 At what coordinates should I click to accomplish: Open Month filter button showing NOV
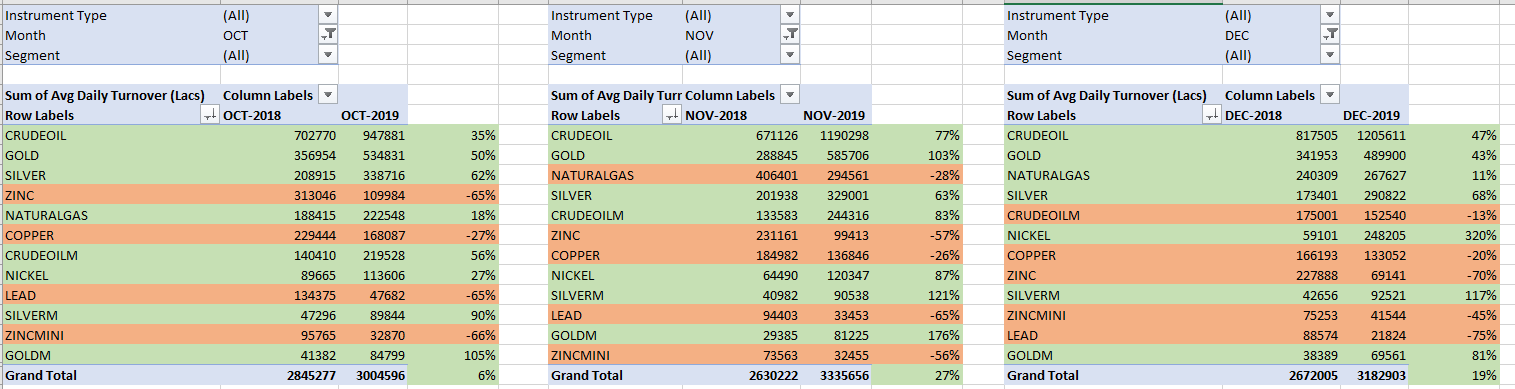790,35
